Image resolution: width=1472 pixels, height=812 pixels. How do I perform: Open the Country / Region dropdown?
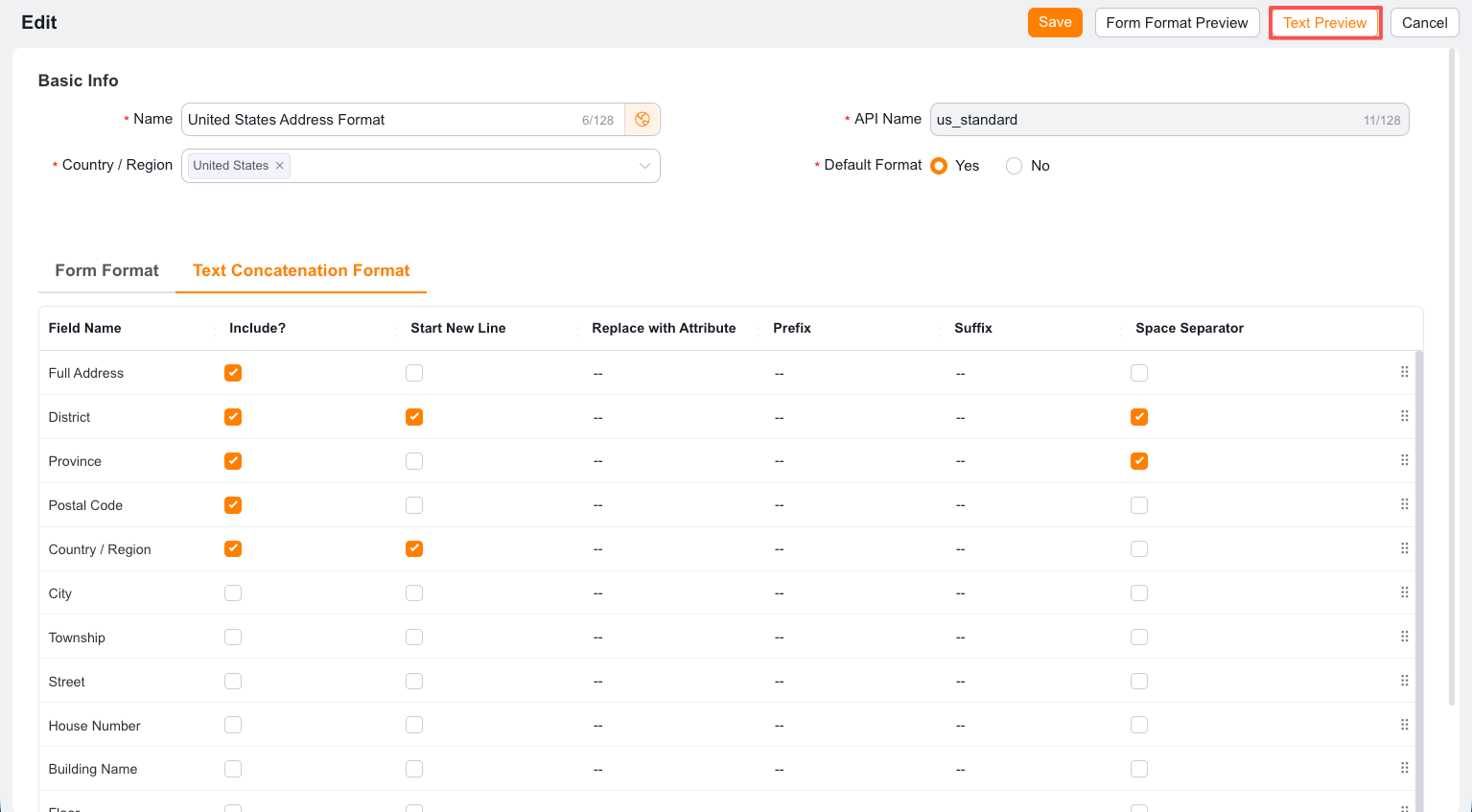[421, 166]
